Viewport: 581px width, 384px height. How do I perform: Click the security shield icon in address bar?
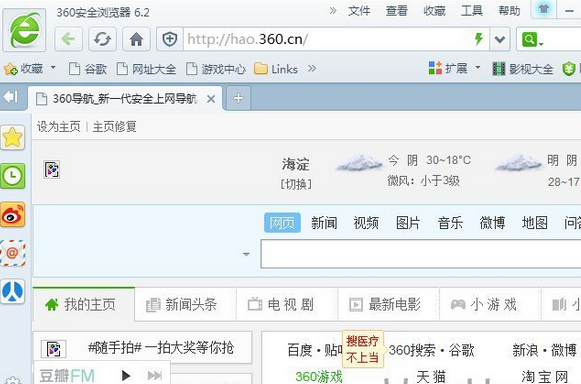coord(170,39)
